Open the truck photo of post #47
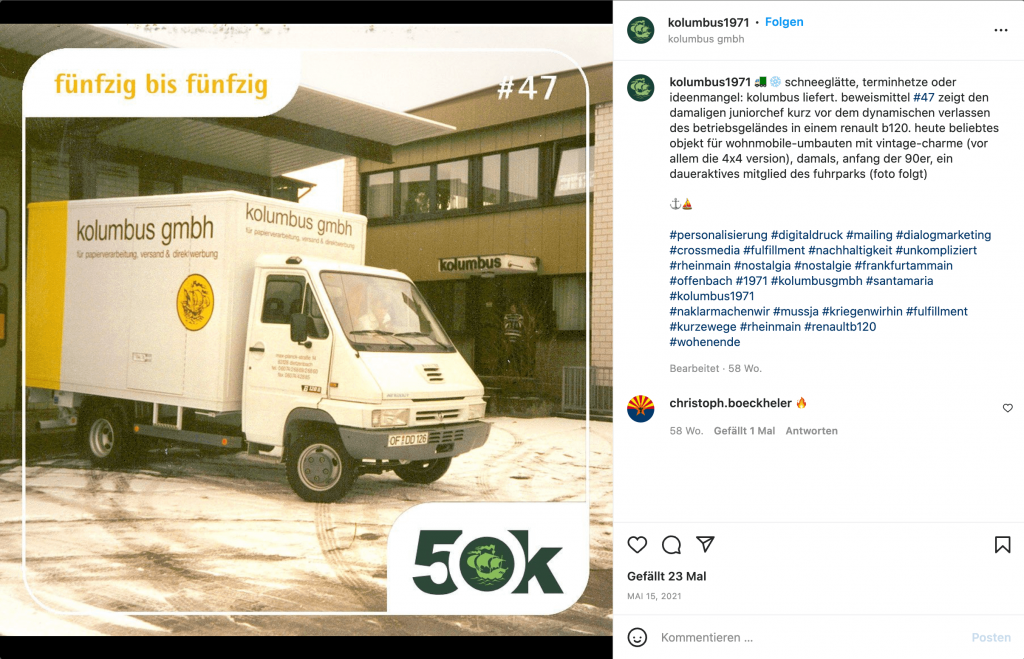 pos(306,330)
